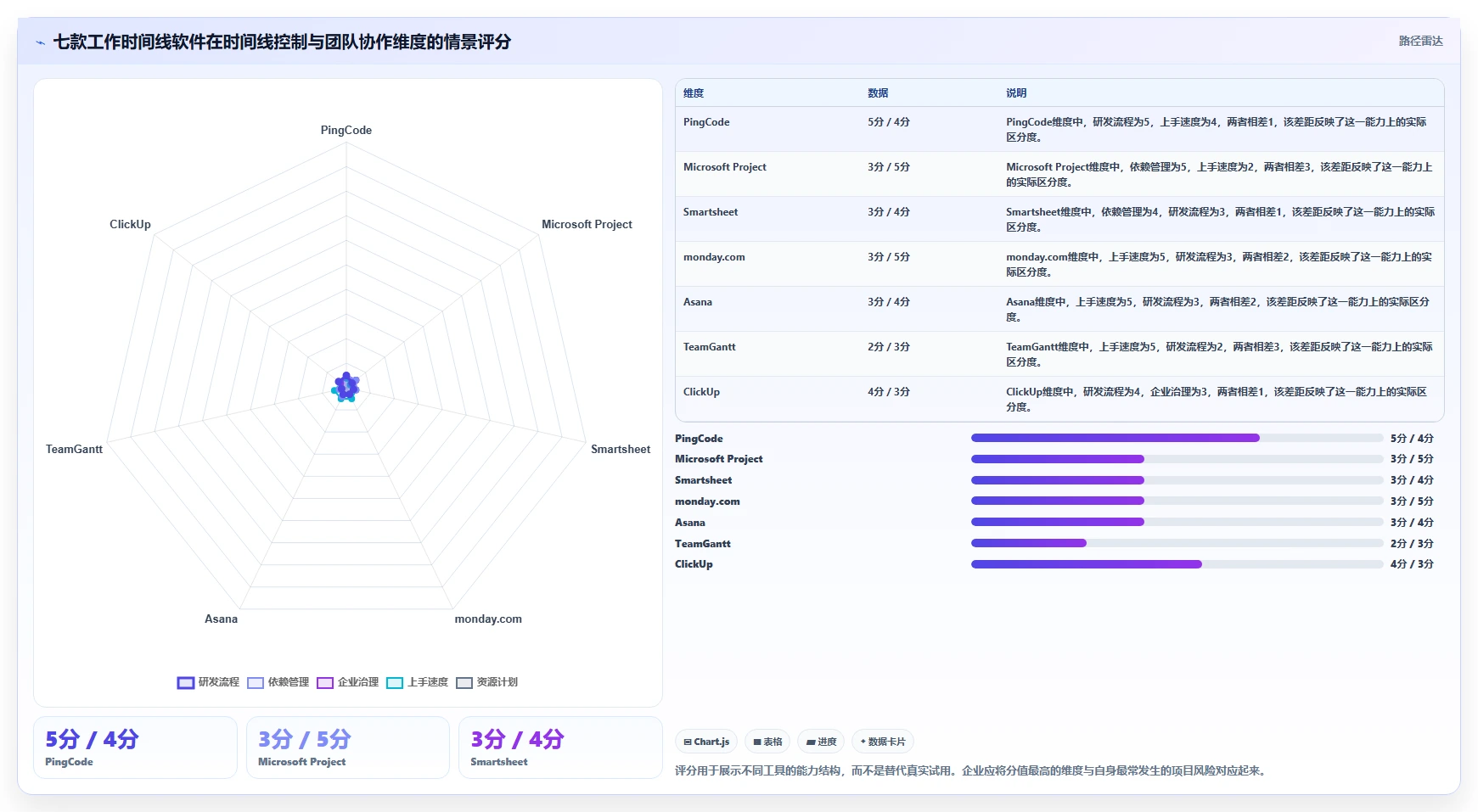
Task: Click the data cluster at radar center
Action: tap(346, 387)
